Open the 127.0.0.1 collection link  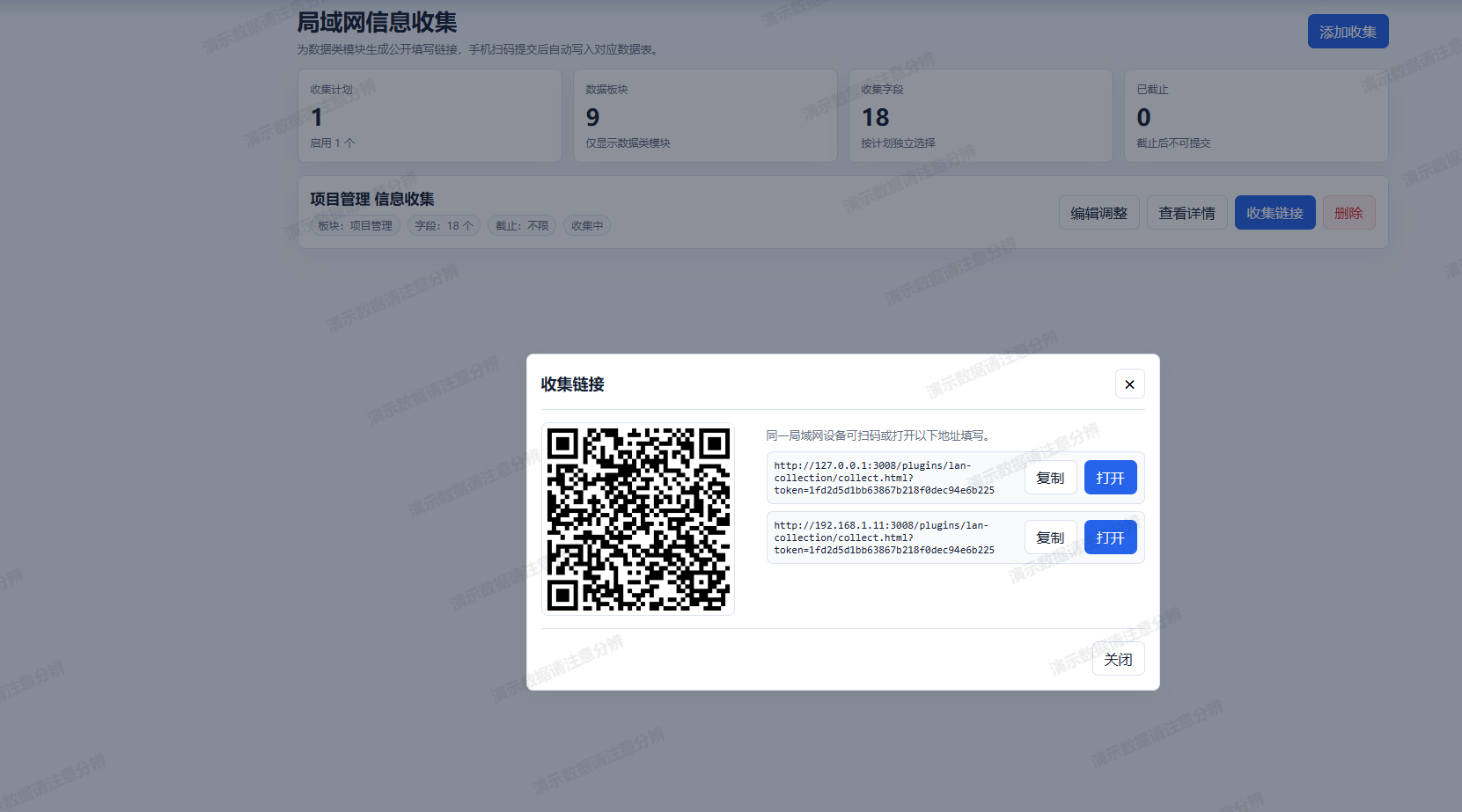pyautogui.click(x=1110, y=478)
